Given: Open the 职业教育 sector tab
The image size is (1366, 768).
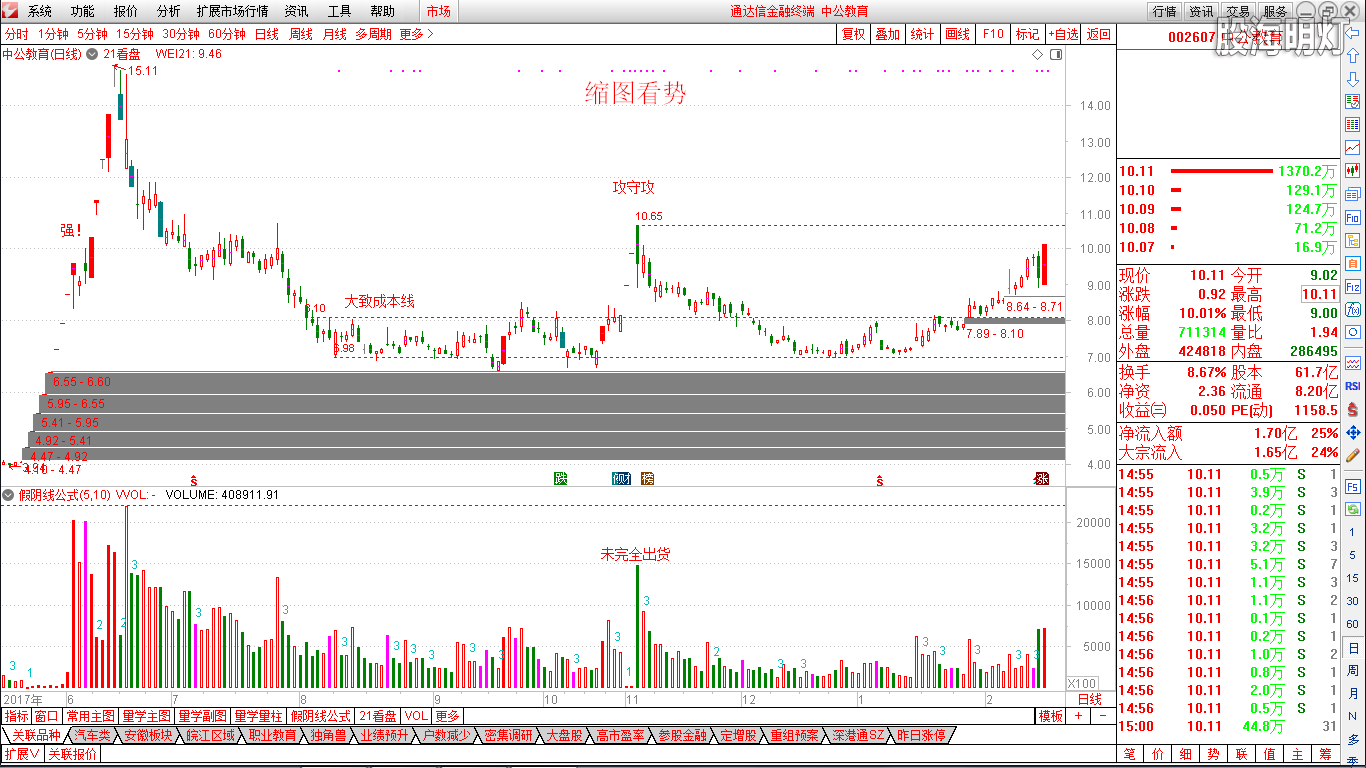Looking at the screenshot, I should 274,735.
